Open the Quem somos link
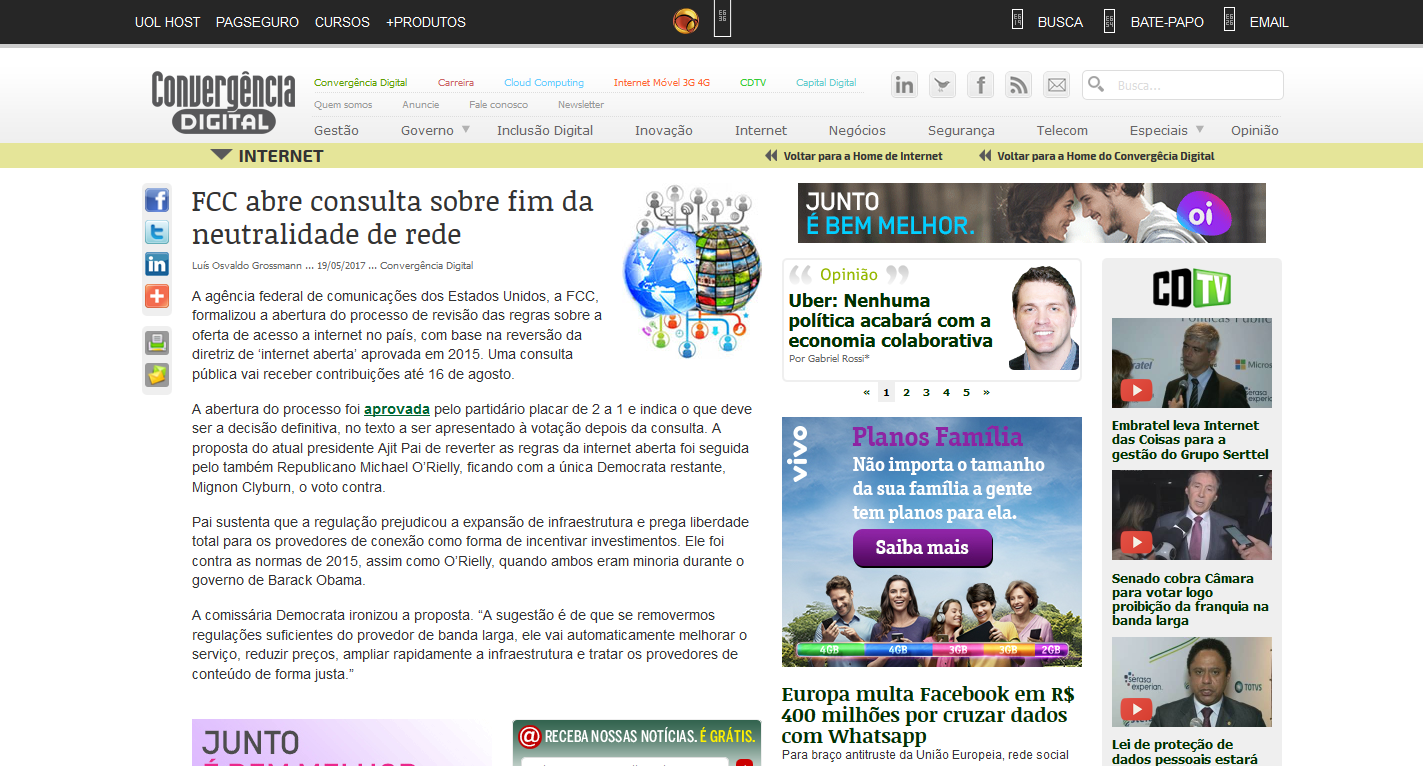This screenshot has height=766, width=1423. pyautogui.click(x=343, y=105)
